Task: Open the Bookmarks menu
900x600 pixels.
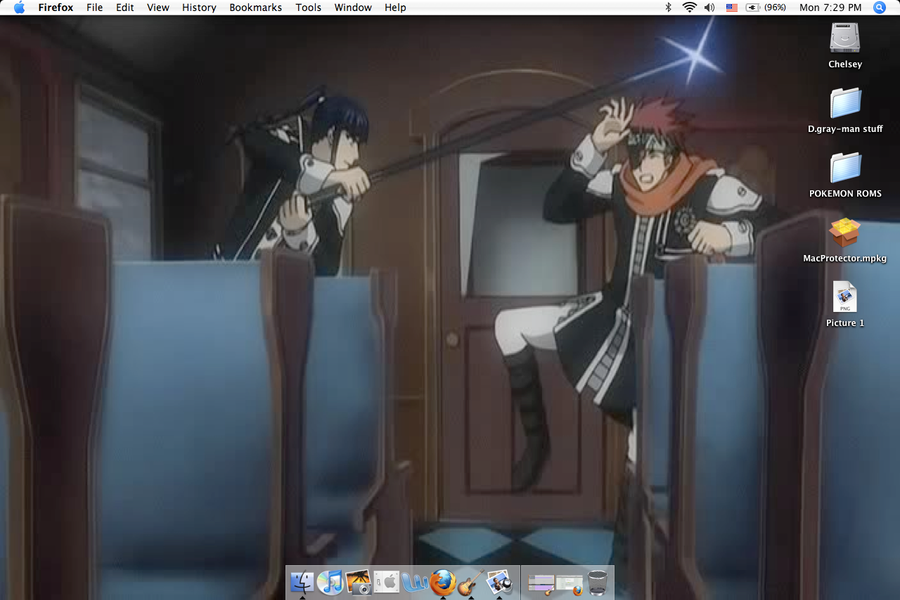Action: (x=255, y=7)
